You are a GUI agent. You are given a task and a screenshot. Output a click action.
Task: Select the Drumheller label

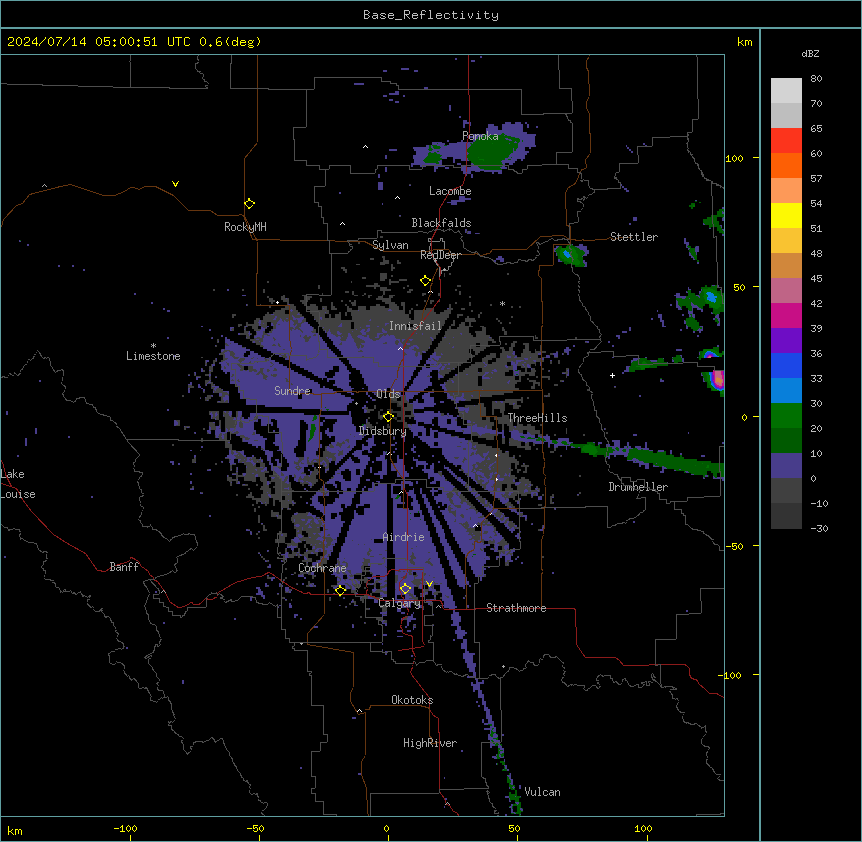(x=638, y=487)
